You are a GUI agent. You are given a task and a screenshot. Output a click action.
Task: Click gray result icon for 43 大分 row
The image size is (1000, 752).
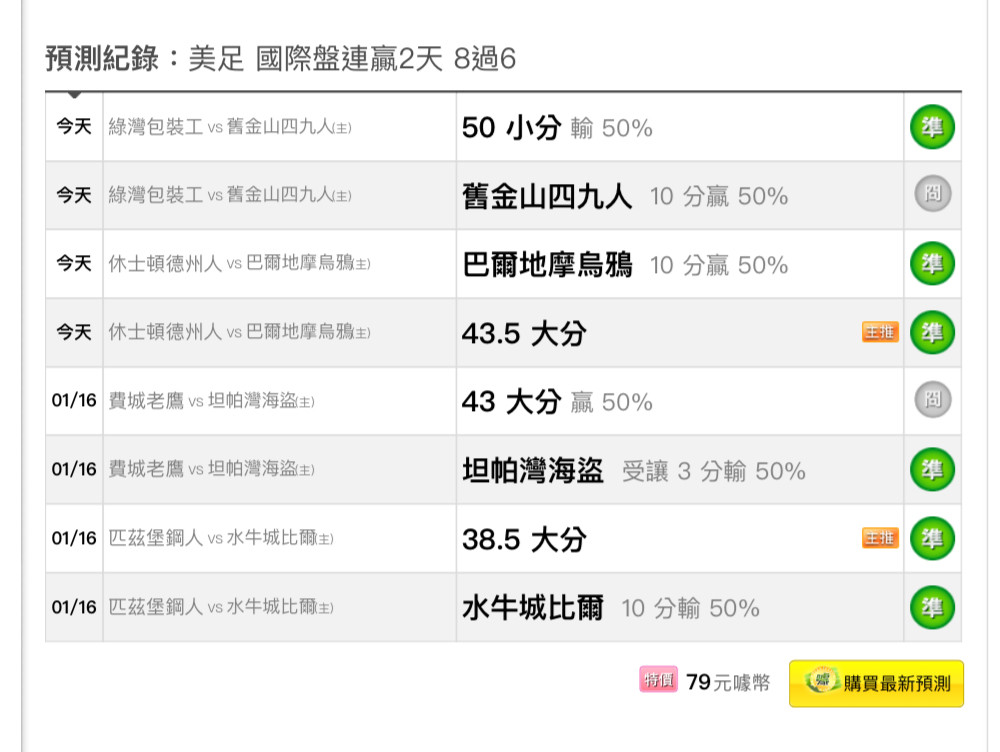tap(932, 400)
